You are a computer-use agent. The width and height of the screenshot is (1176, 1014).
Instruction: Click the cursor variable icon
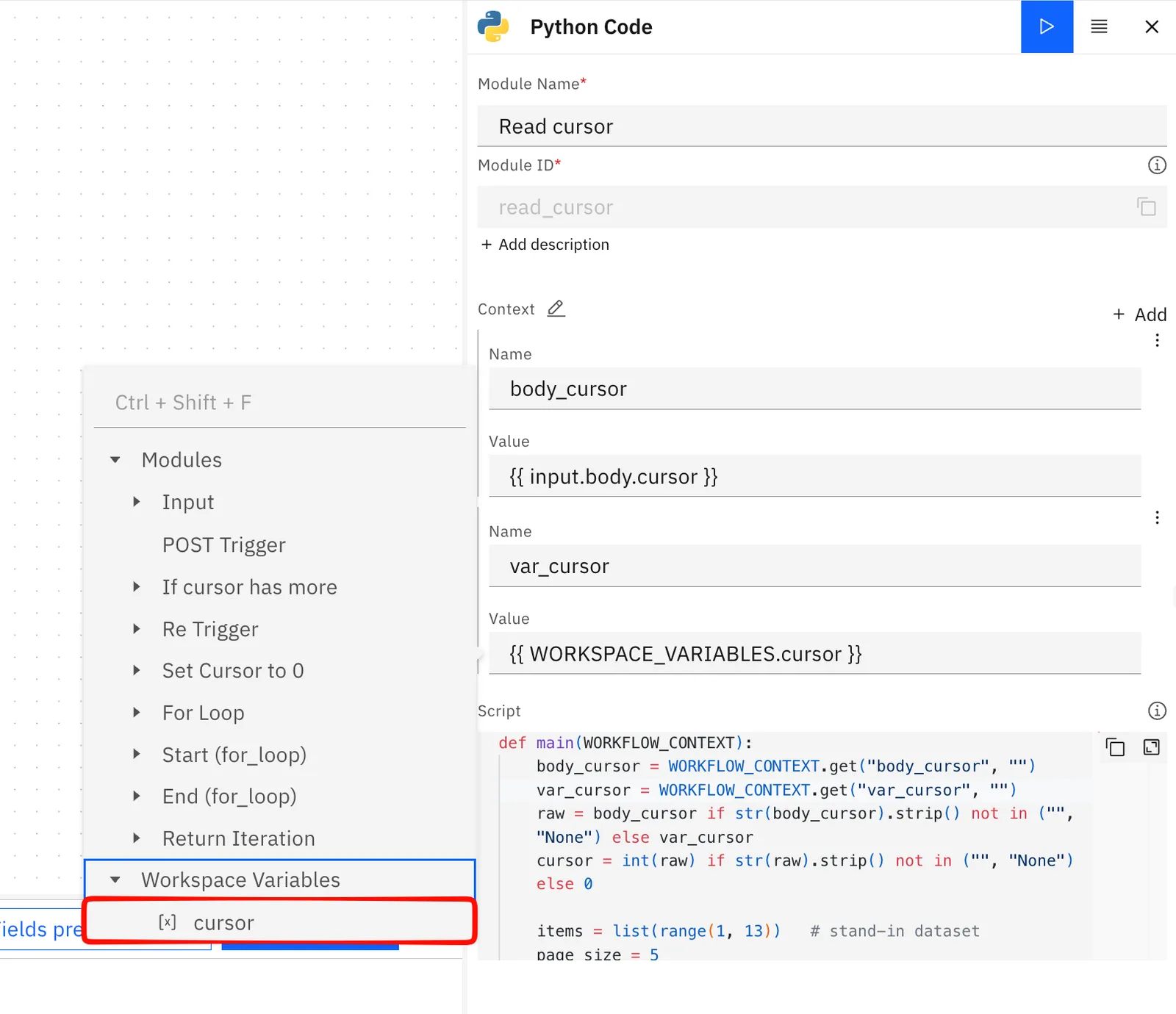tap(168, 921)
